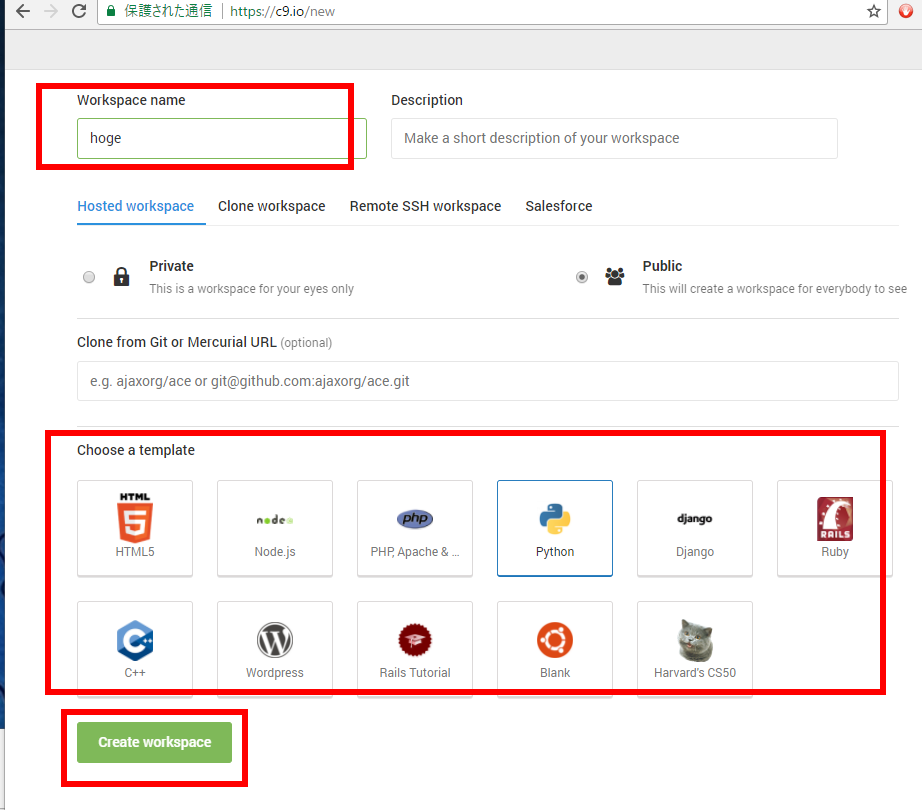The image size is (922, 810).
Task: Select the Node.js template card
Action: pyautogui.click(x=275, y=528)
